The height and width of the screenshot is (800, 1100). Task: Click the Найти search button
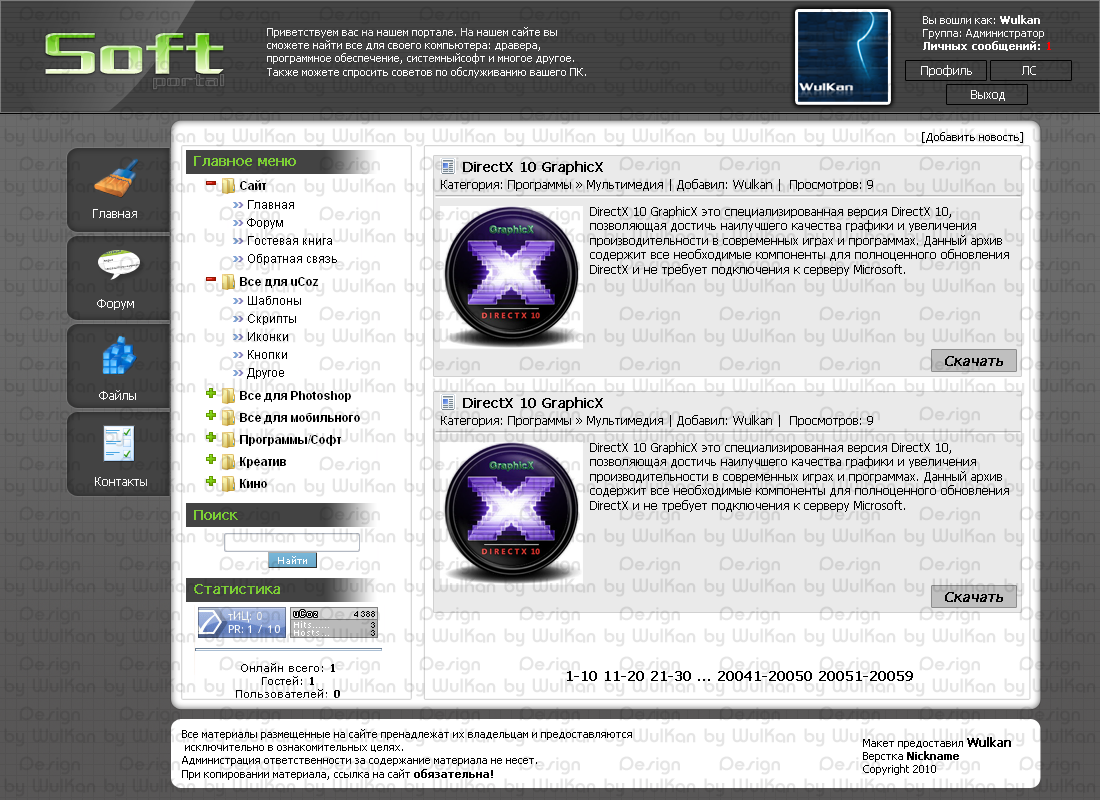tap(293, 560)
